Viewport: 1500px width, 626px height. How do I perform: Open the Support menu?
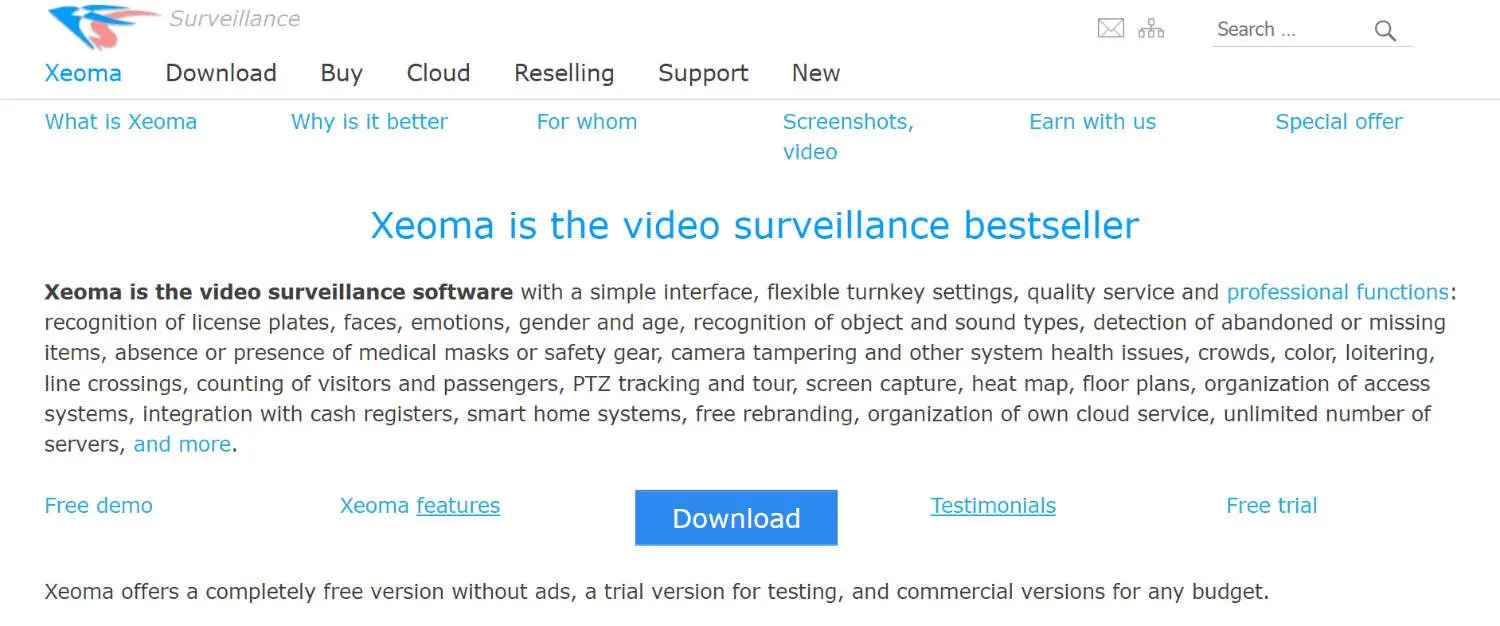pyautogui.click(x=703, y=73)
